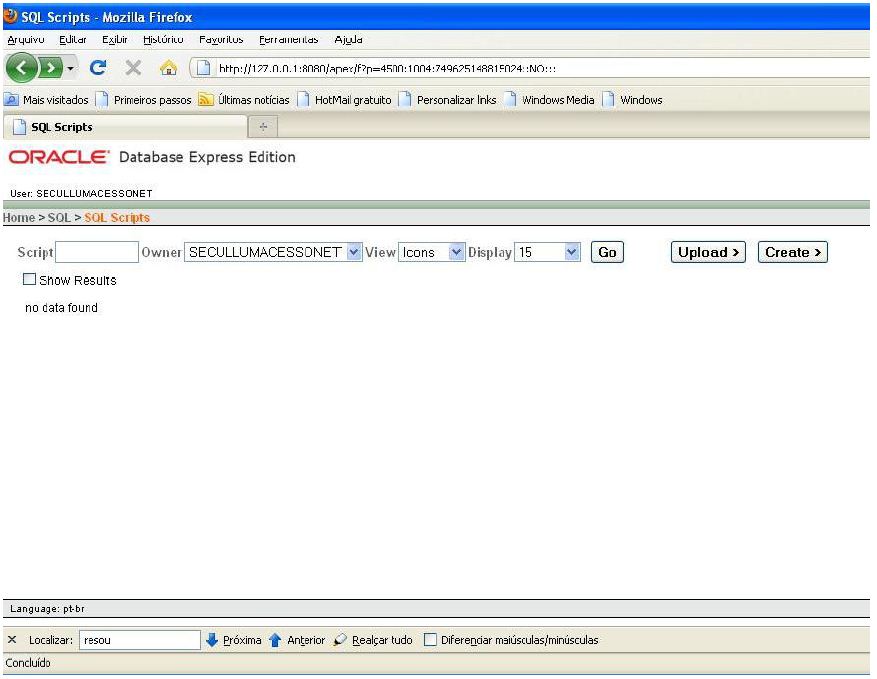The height and width of the screenshot is (679, 877).
Task: Open the Exibir menu
Action: 115,39
